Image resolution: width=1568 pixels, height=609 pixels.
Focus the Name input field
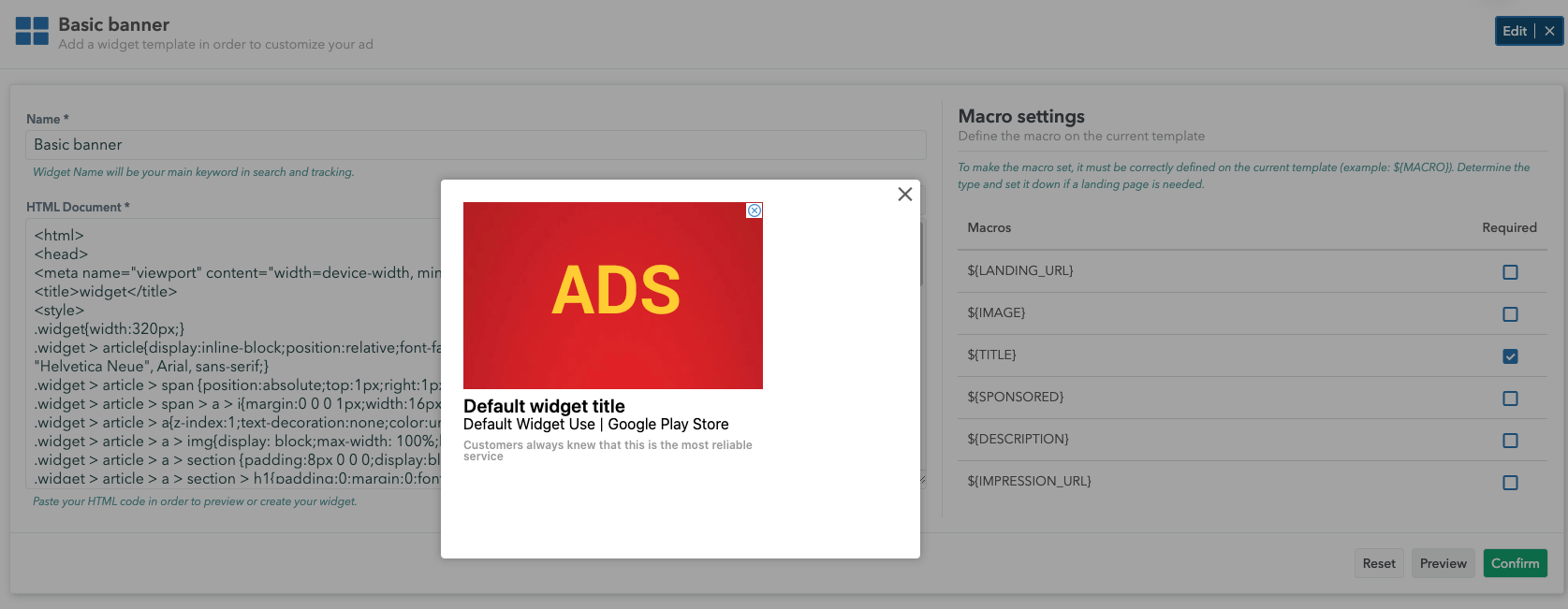tap(234, 145)
